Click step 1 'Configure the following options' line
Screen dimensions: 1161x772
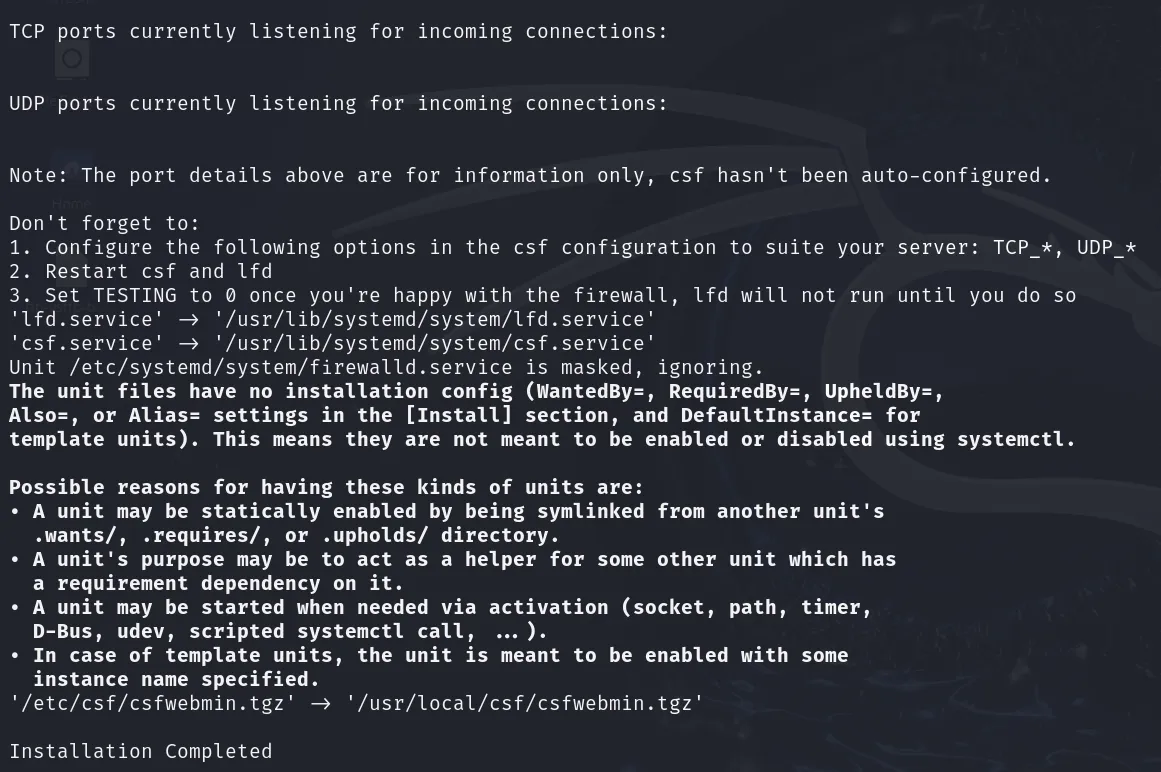pyautogui.click(x=572, y=247)
